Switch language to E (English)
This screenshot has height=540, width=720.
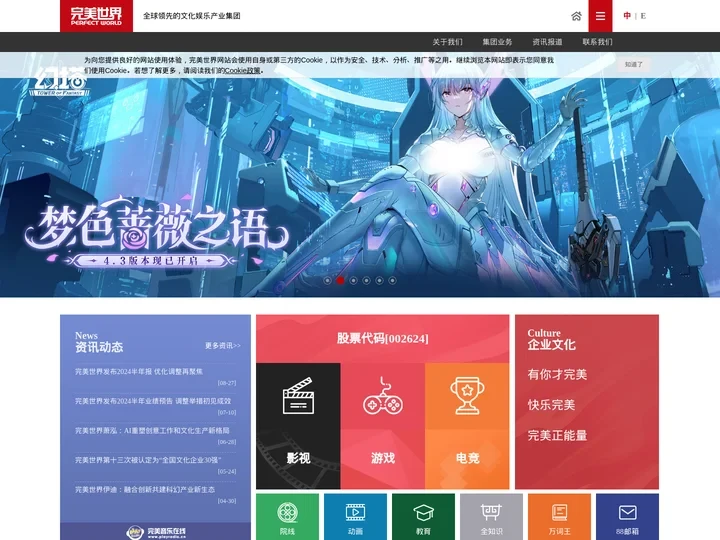pos(643,16)
